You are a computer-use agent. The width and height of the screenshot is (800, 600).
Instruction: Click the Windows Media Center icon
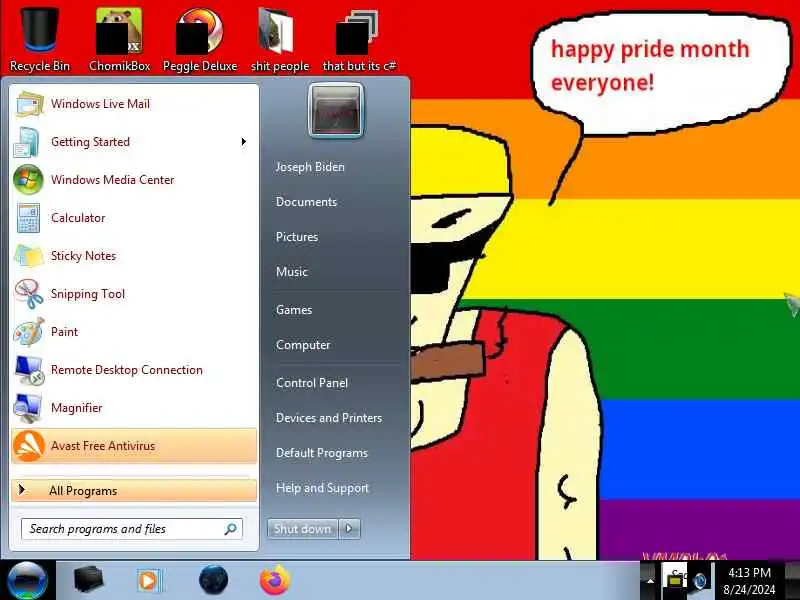28,180
